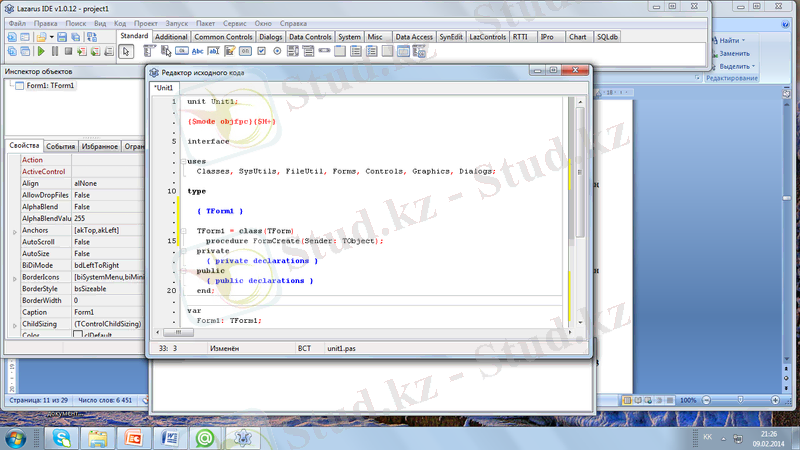The image size is (800, 450).
Task: Click the Заменить button in Word
Action: [733, 53]
